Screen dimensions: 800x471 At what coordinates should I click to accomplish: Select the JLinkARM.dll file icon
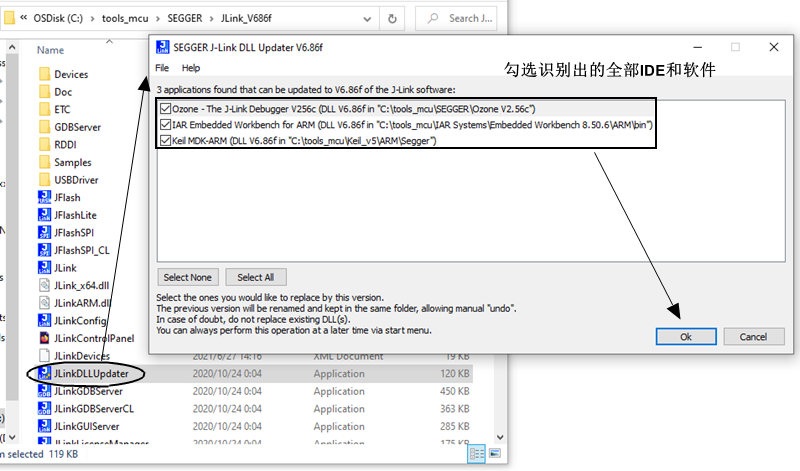click(44, 303)
